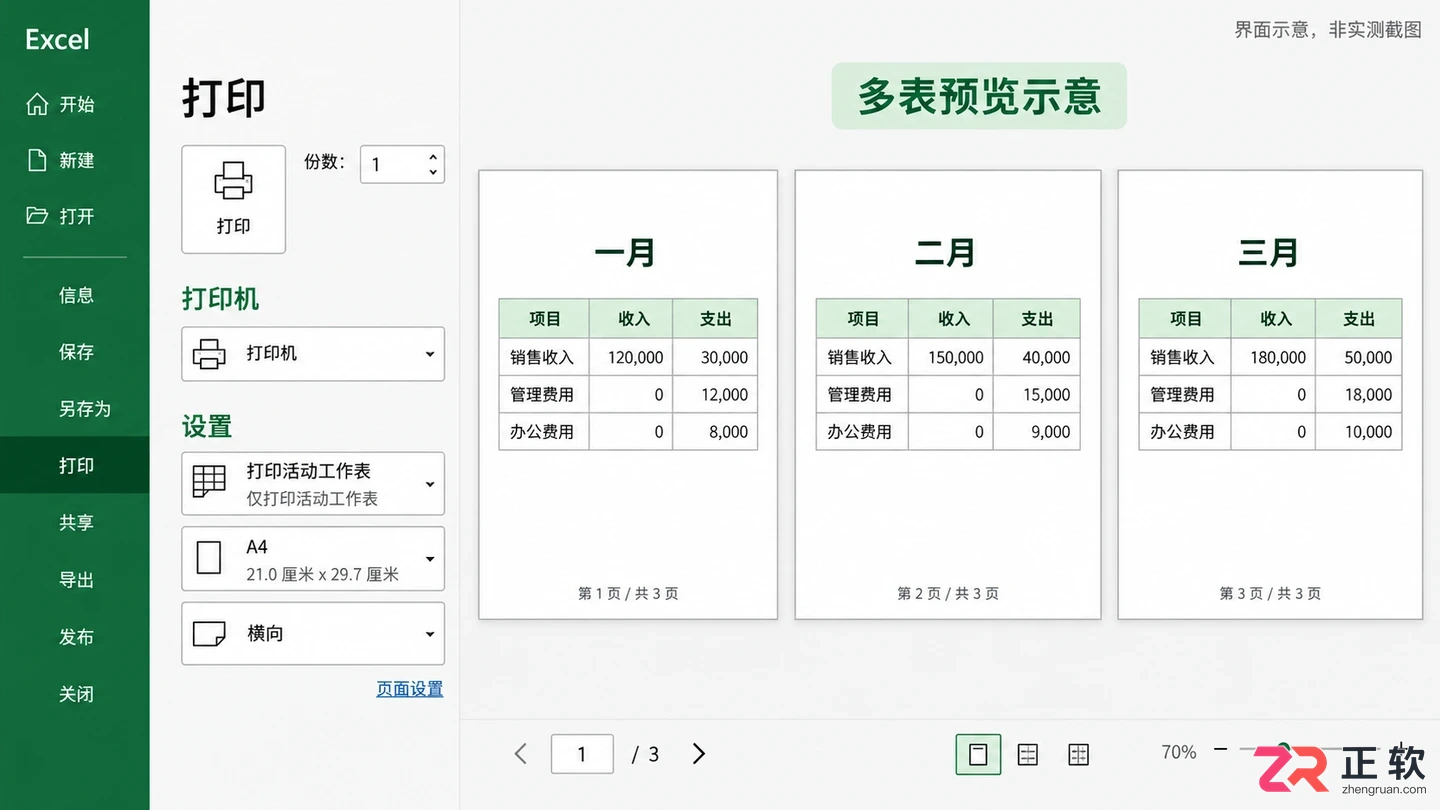Select 发布 in the sidebar

click(76, 637)
